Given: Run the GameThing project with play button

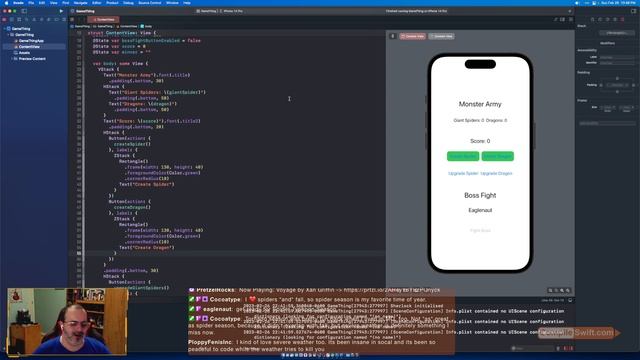Looking at the screenshot, I should pos(61,11).
